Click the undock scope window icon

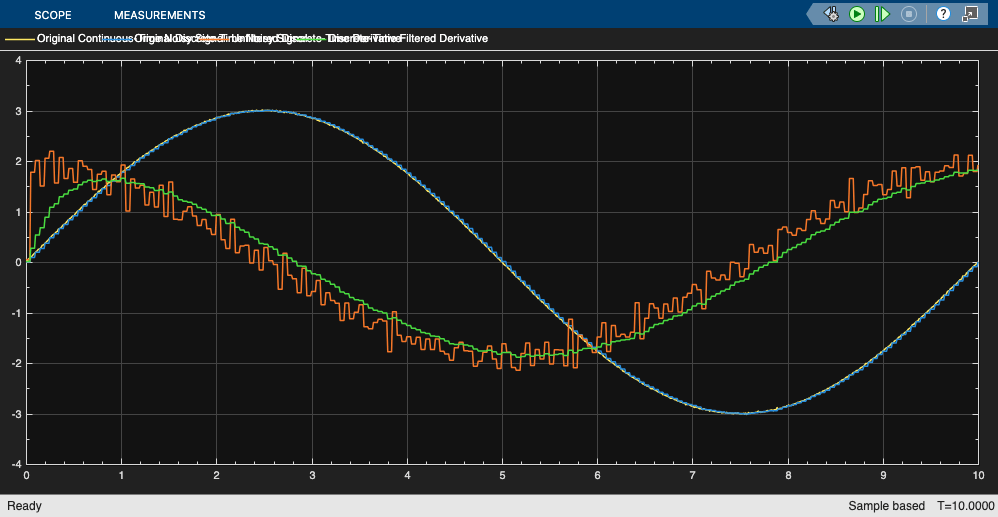(969, 14)
